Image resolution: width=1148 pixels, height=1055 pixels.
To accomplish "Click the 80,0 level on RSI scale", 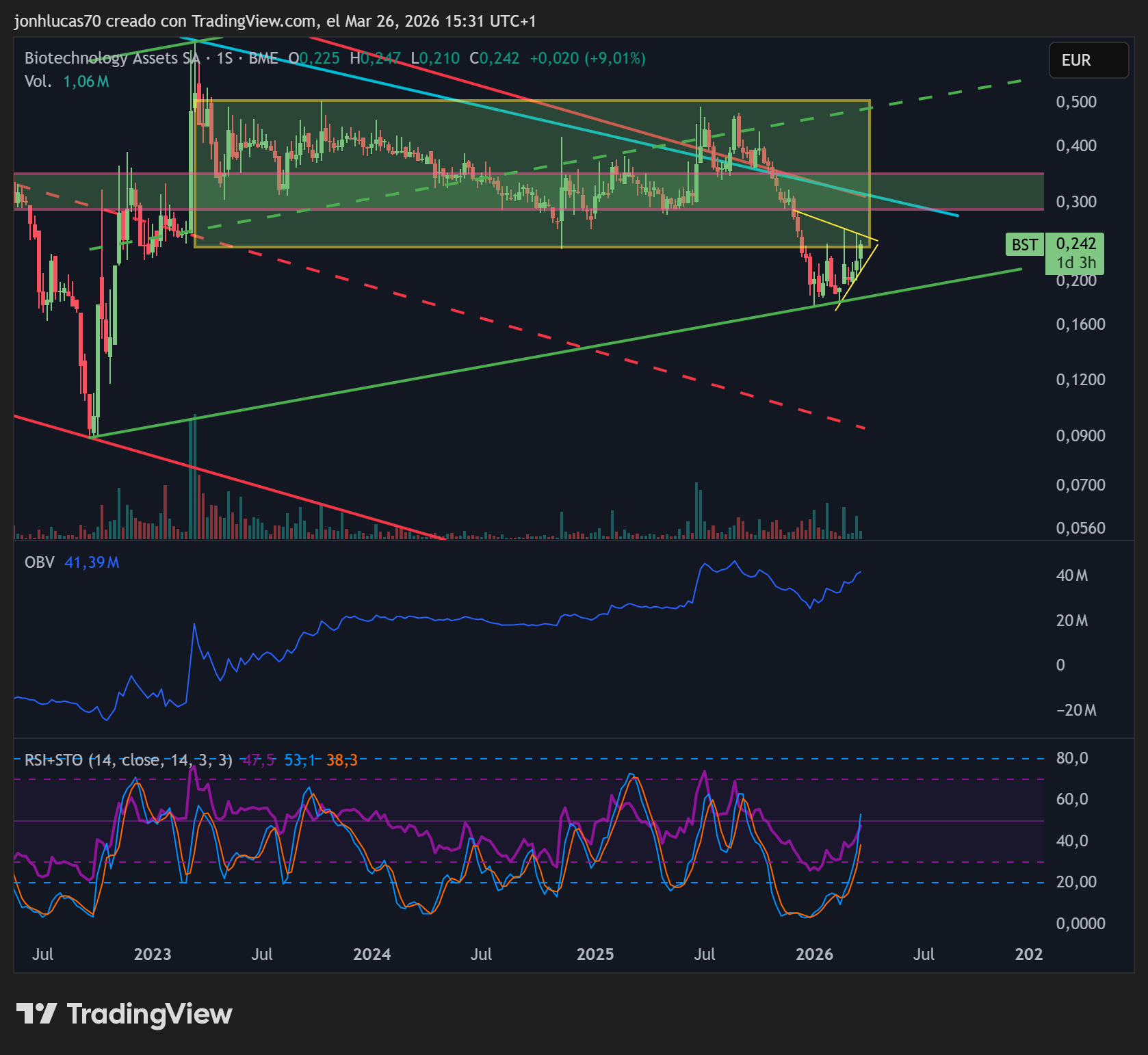I will (x=1072, y=758).
